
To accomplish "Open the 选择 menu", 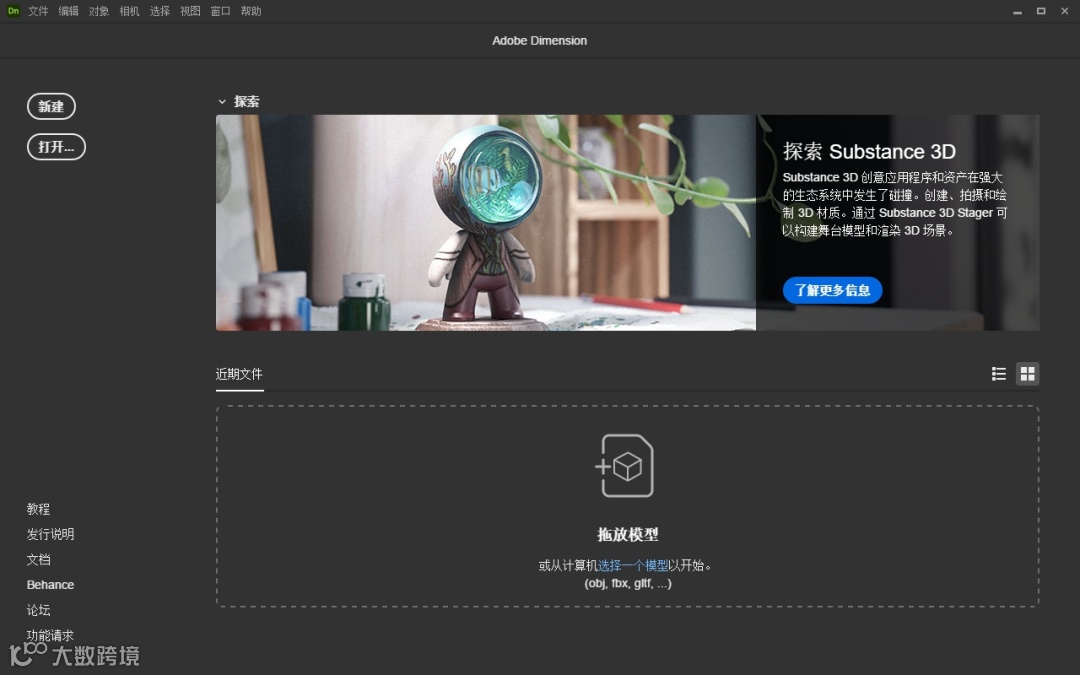I will click(159, 11).
